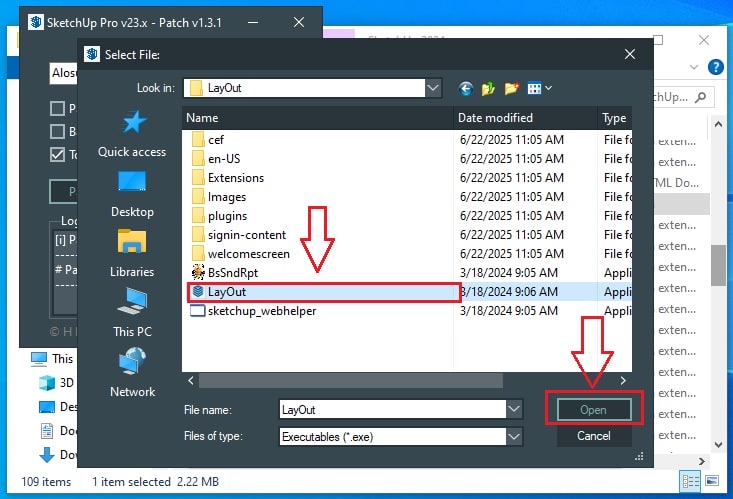Tick the first checkbox in the Patch window
Image resolution: width=733 pixels, height=499 pixels.
(57, 108)
